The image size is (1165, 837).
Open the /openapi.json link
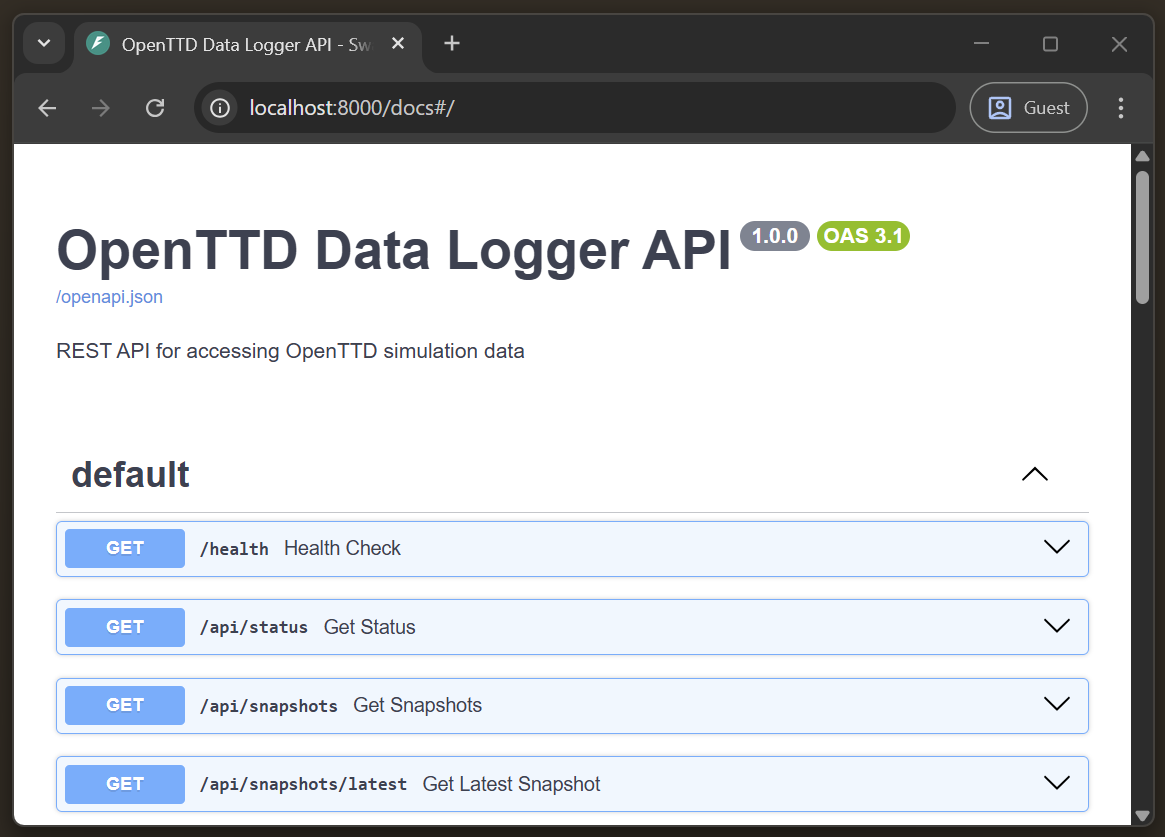point(109,296)
